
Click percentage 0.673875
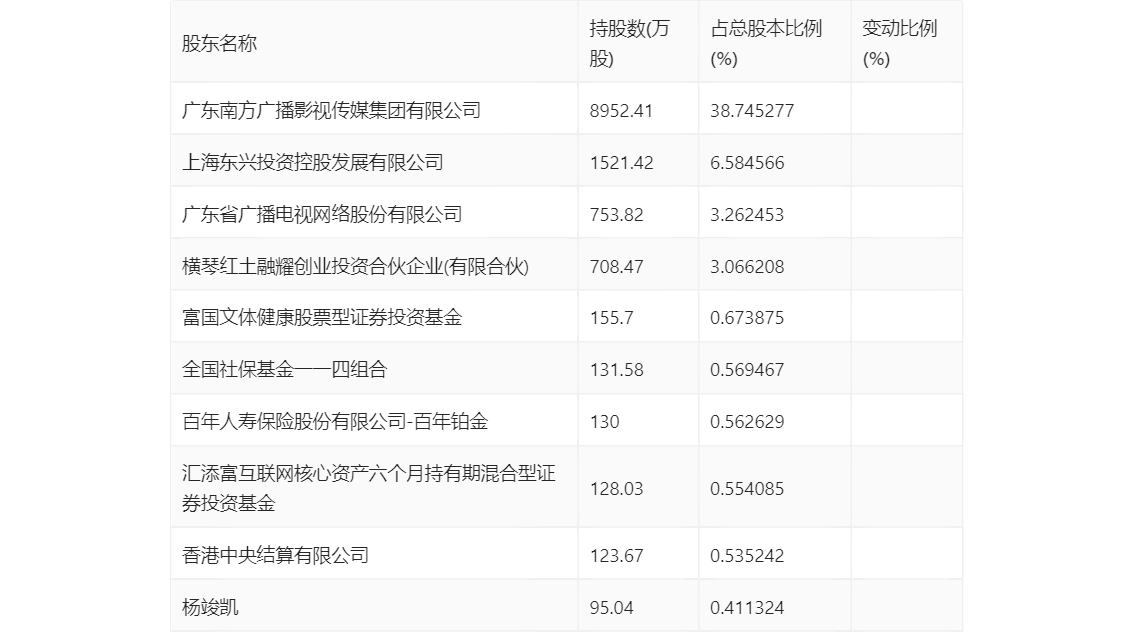747,318
